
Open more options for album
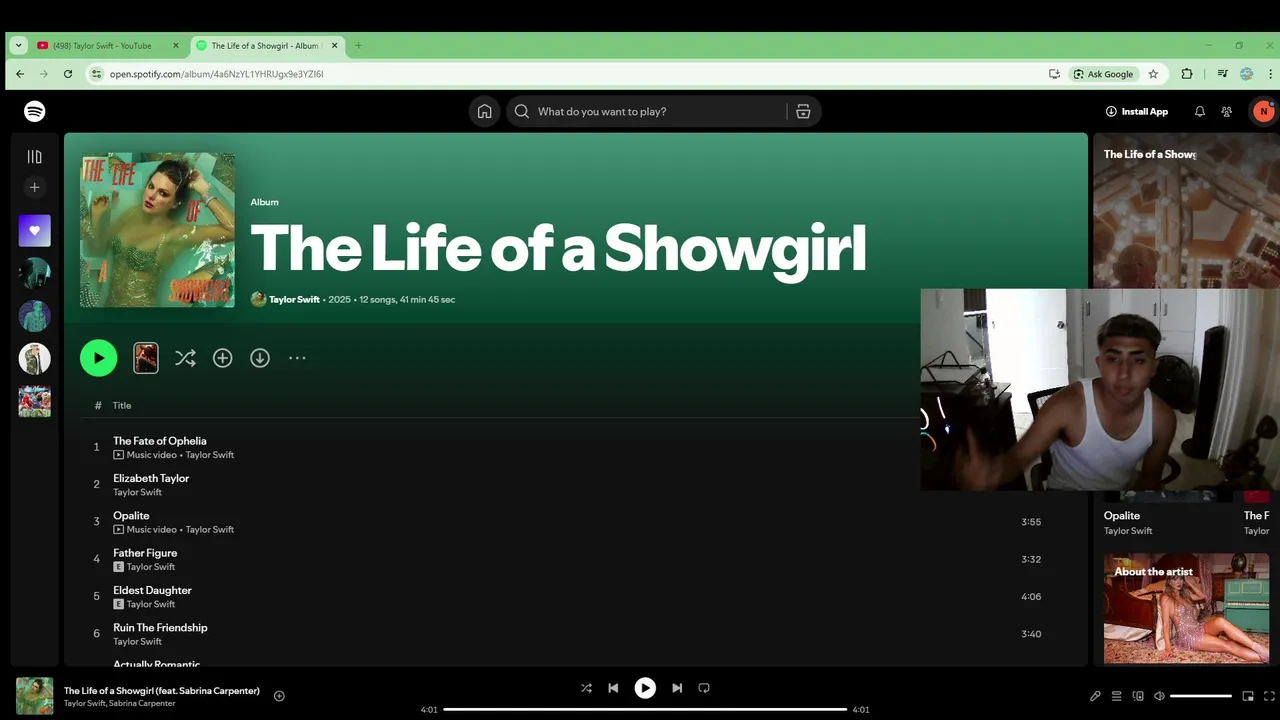(297, 358)
